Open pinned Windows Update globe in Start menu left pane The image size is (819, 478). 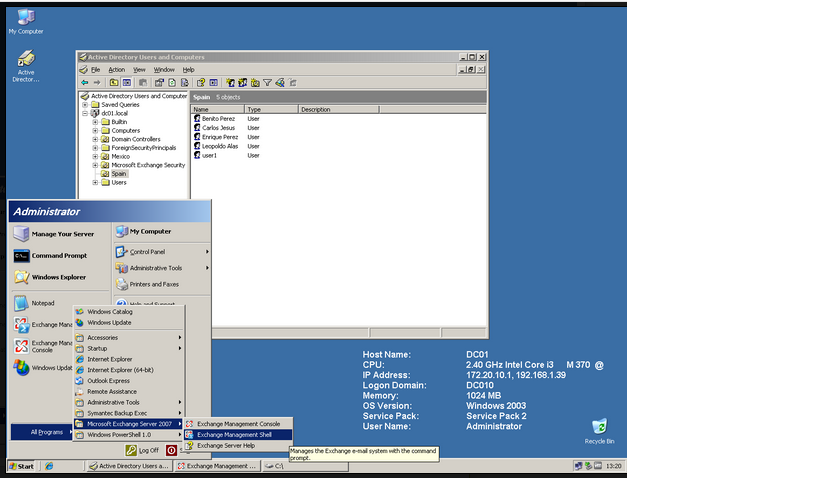43,368
